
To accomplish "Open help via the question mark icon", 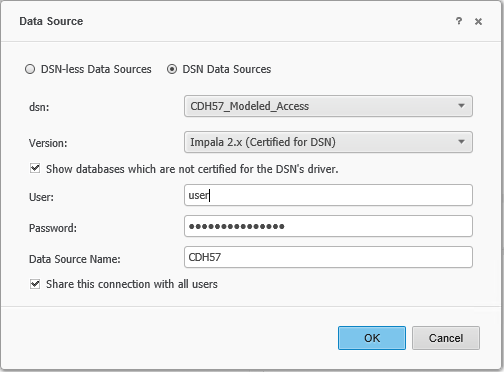I will 459,21.
